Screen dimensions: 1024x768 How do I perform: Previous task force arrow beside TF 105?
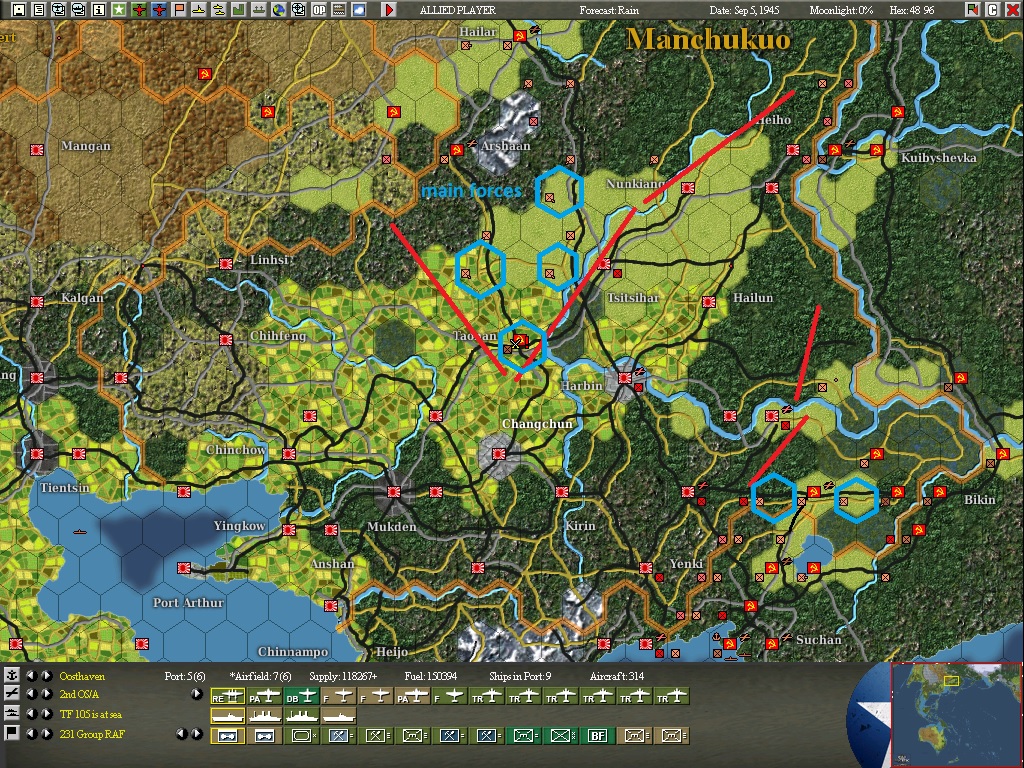tap(31, 713)
